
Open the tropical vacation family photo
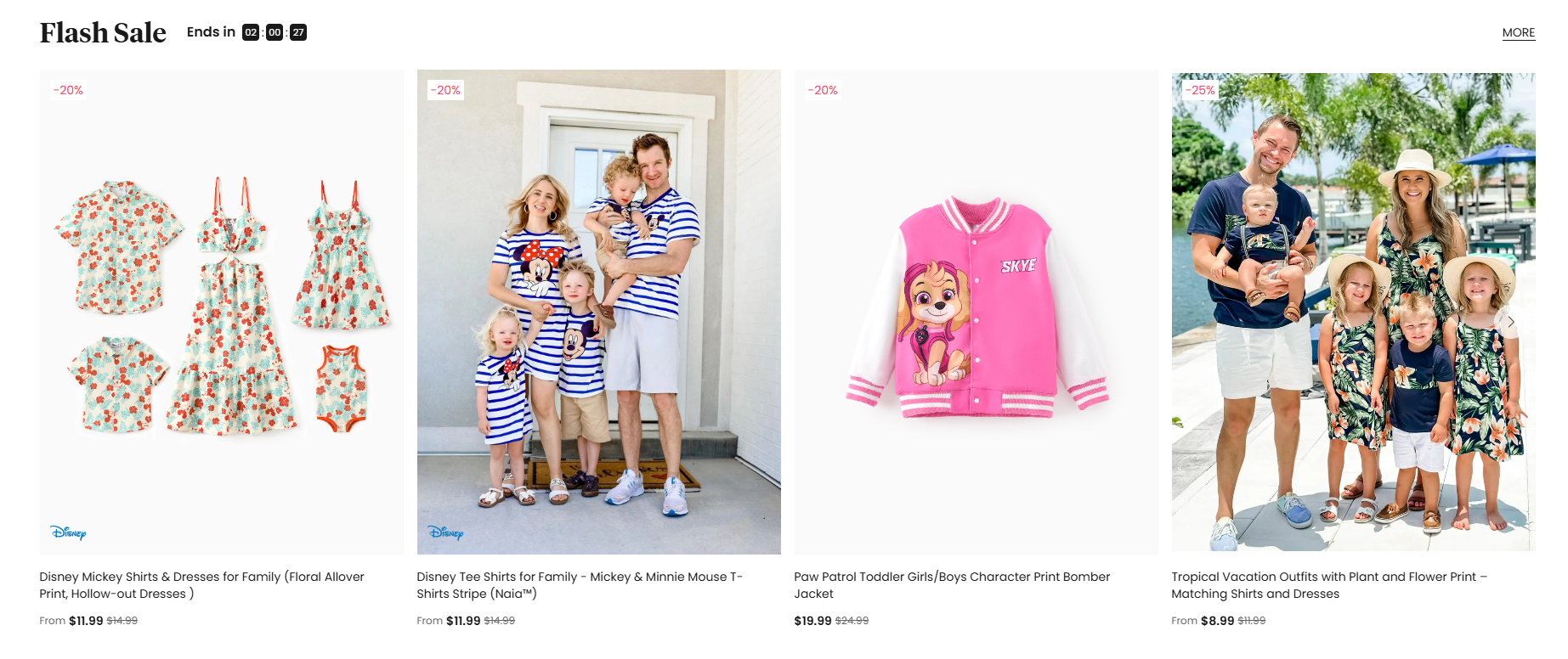(x=1353, y=312)
